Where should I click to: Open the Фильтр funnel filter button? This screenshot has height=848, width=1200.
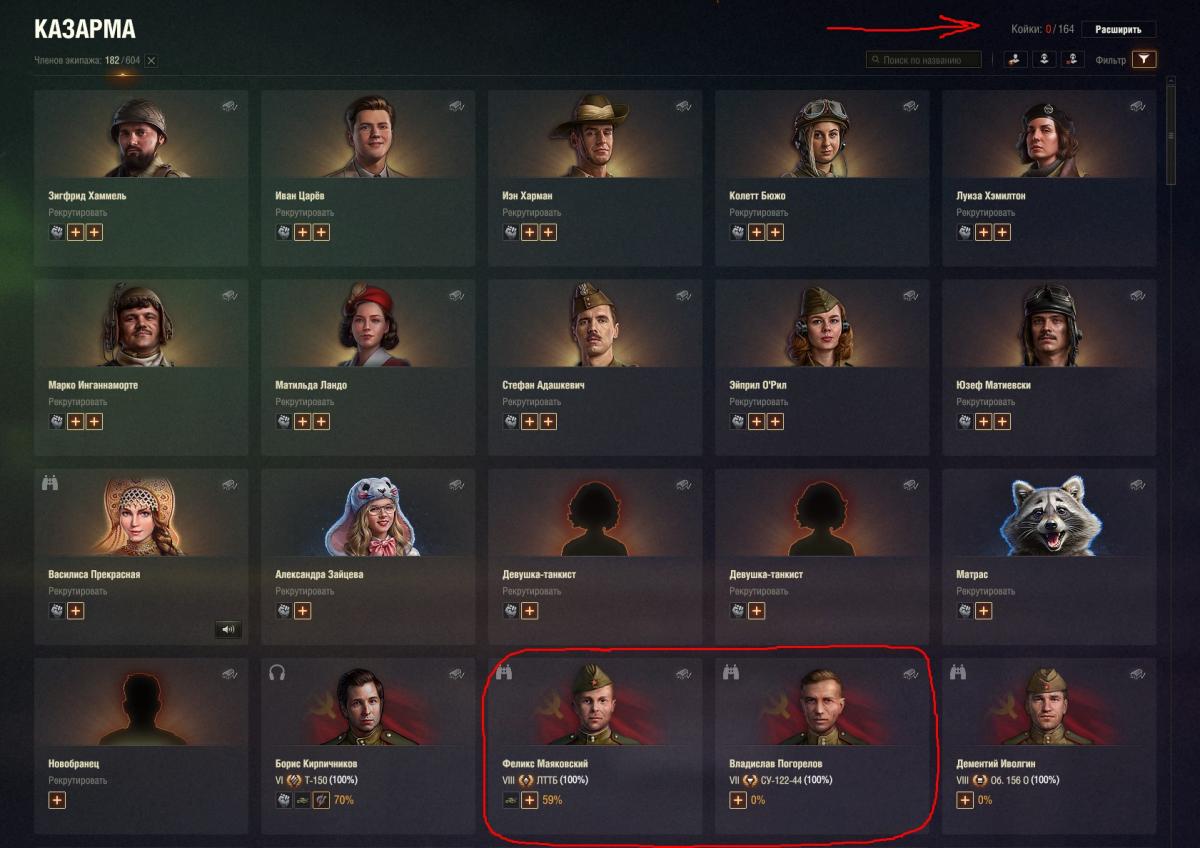tap(1145, 59)
